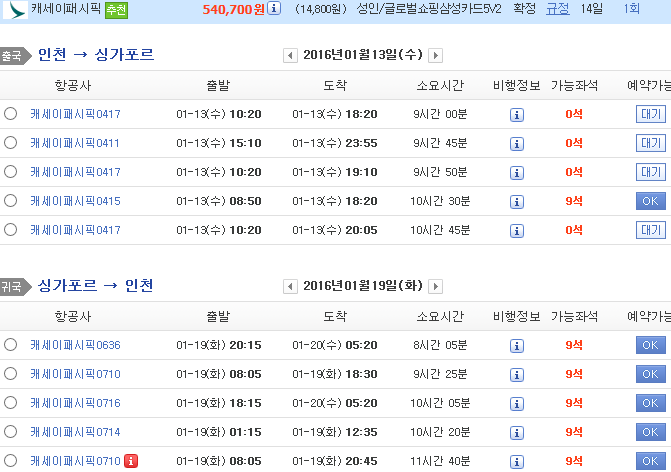Open the 캐세이패시픽0415 flight link

75,201
